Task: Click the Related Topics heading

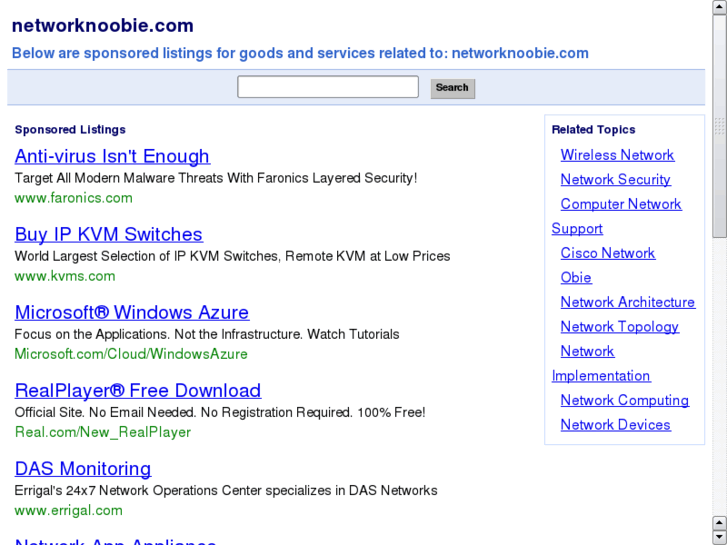Action: 593,129
